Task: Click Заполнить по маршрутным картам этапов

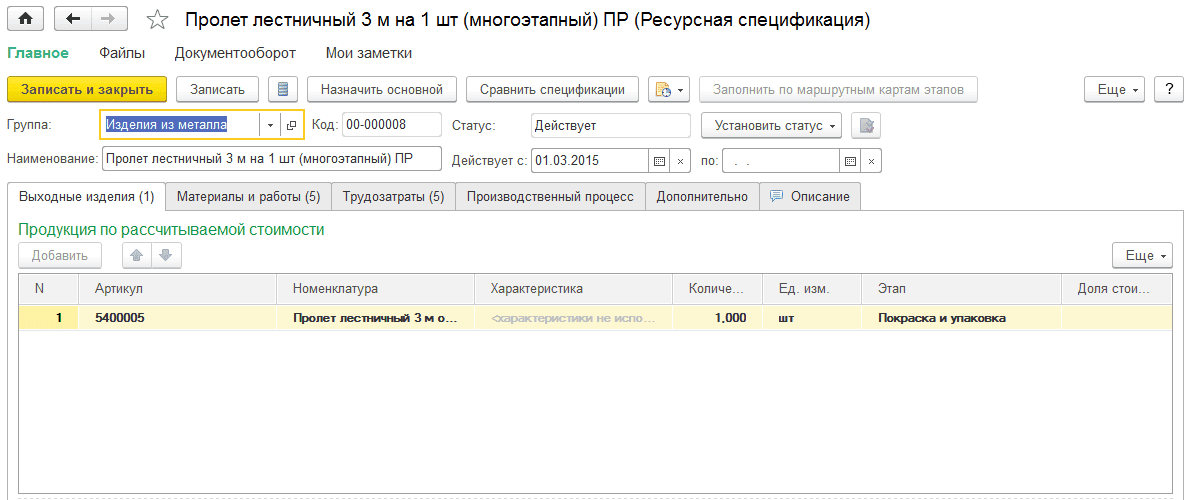Action: point(838,89)
